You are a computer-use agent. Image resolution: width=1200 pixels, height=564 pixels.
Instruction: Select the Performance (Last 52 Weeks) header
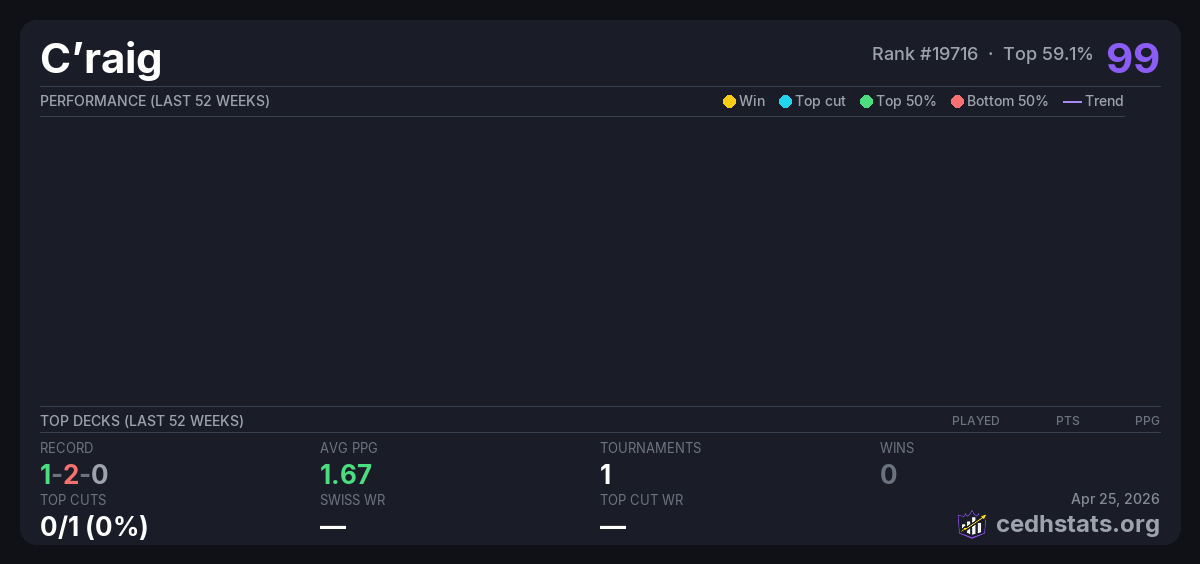155,101
